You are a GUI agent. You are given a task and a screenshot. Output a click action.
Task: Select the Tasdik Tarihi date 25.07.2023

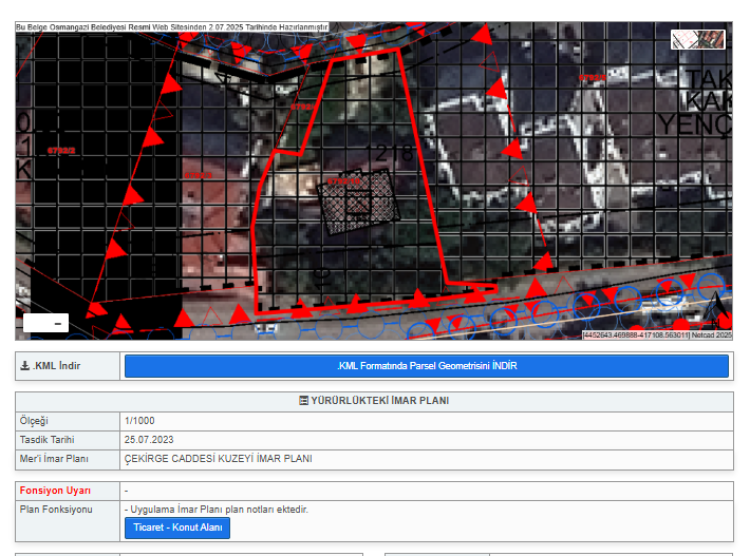pos(150,440)
